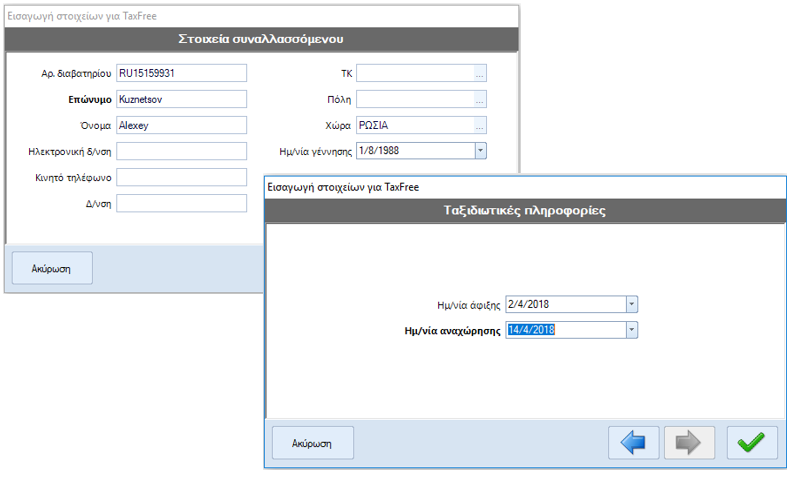Click the front window title Εισαγωγή στοιχείων για TaxFree

tap(343, 187)
